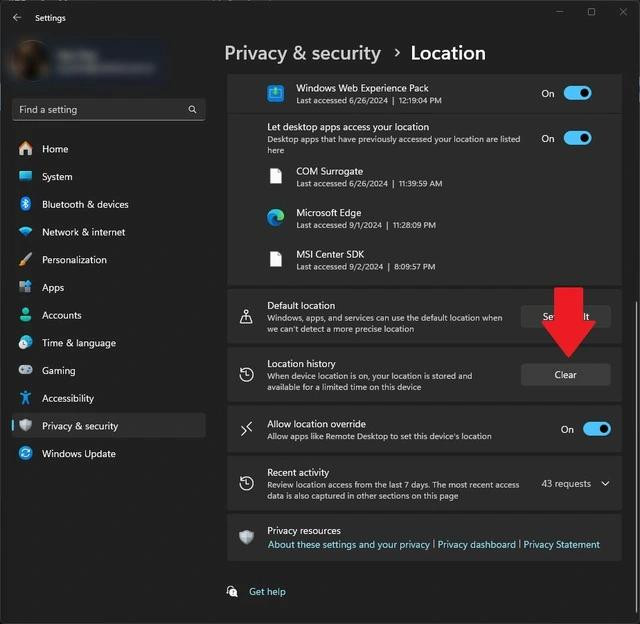Click the Windows Web Experience Pack icon
Screen dimensions: 640x624
pyautogui.click(x=276, y=93)
